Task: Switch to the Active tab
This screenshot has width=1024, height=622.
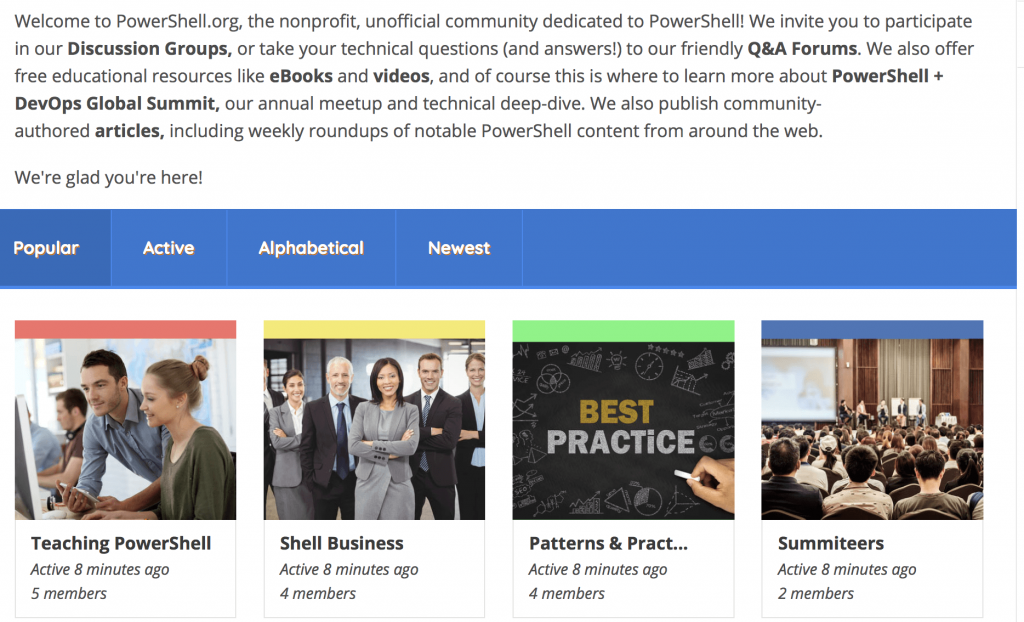Action: click(168, 247)
